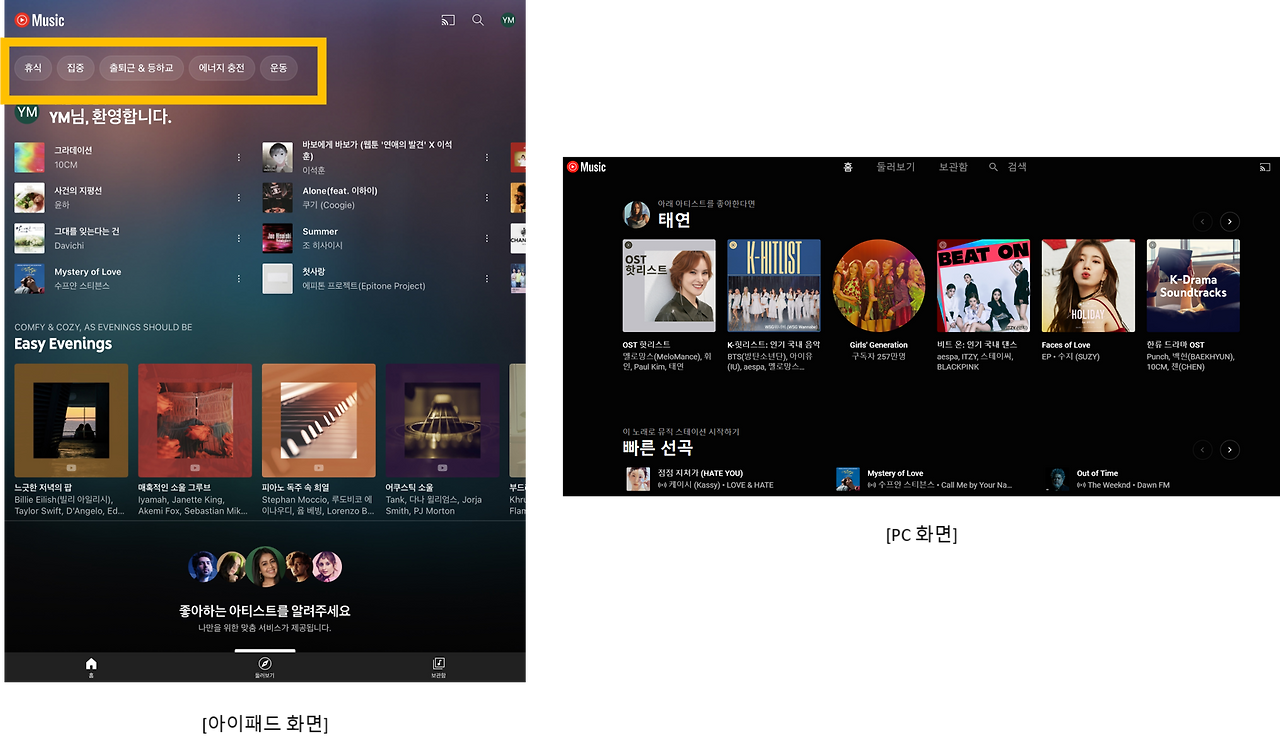Select the 출퇴근 & 등하교 mood chip
The width and height of the screenshot is (1280, 747).
(x=141, y=68)
